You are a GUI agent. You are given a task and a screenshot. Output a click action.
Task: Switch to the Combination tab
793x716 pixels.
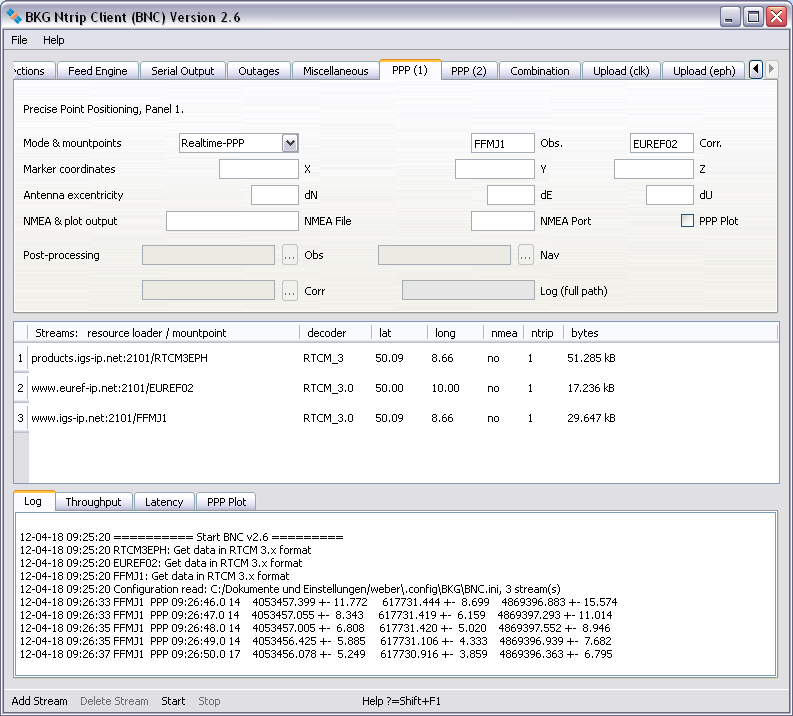click(x=539, y=71)
